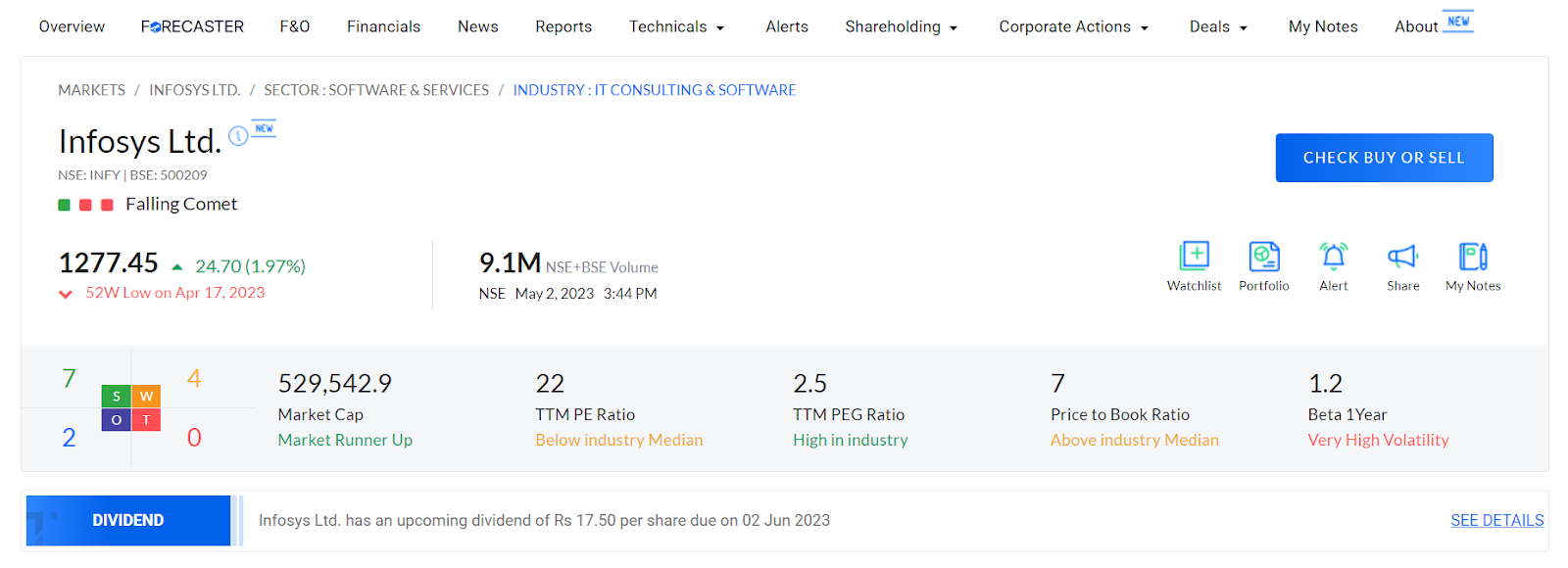
Task: Click NEW badge next to About
Action: (1458, 22)
